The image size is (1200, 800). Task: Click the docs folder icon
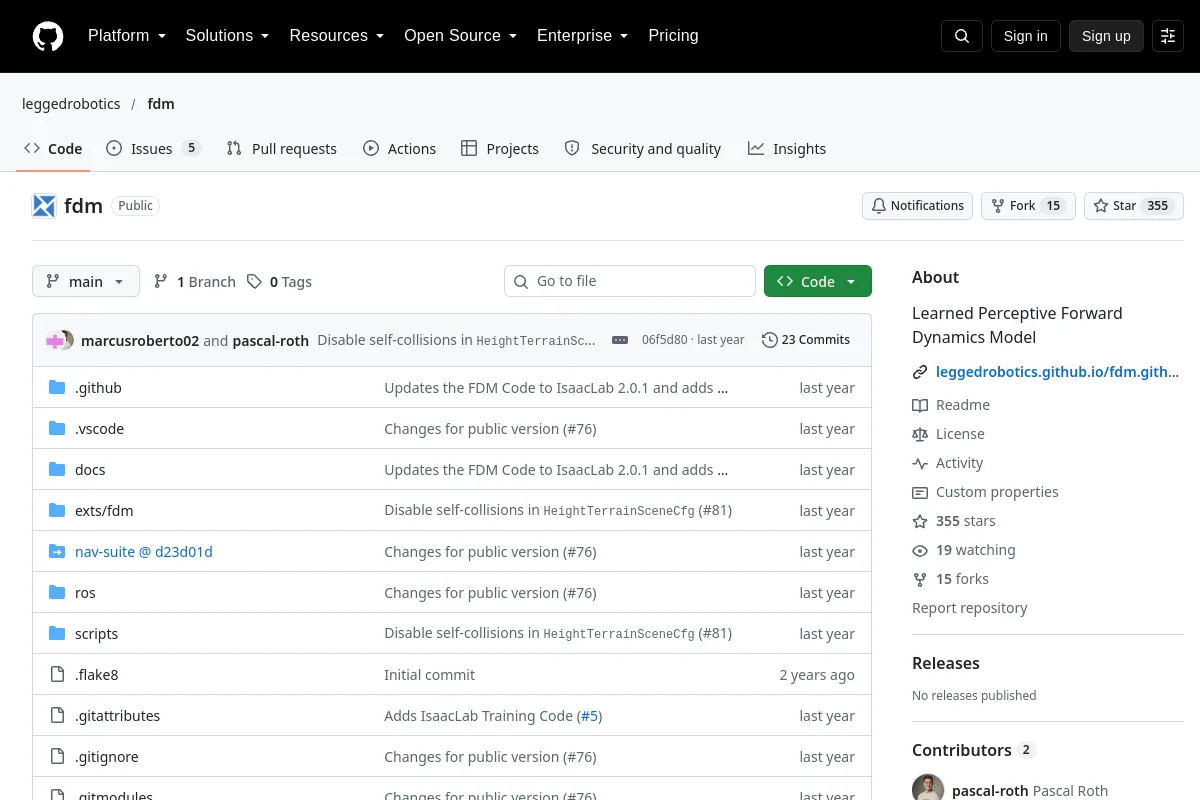57,470
